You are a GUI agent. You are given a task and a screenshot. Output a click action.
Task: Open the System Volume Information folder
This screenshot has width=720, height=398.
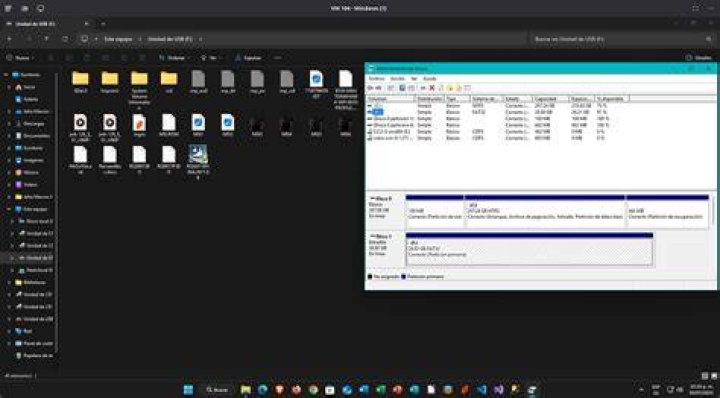click(139, 90)
